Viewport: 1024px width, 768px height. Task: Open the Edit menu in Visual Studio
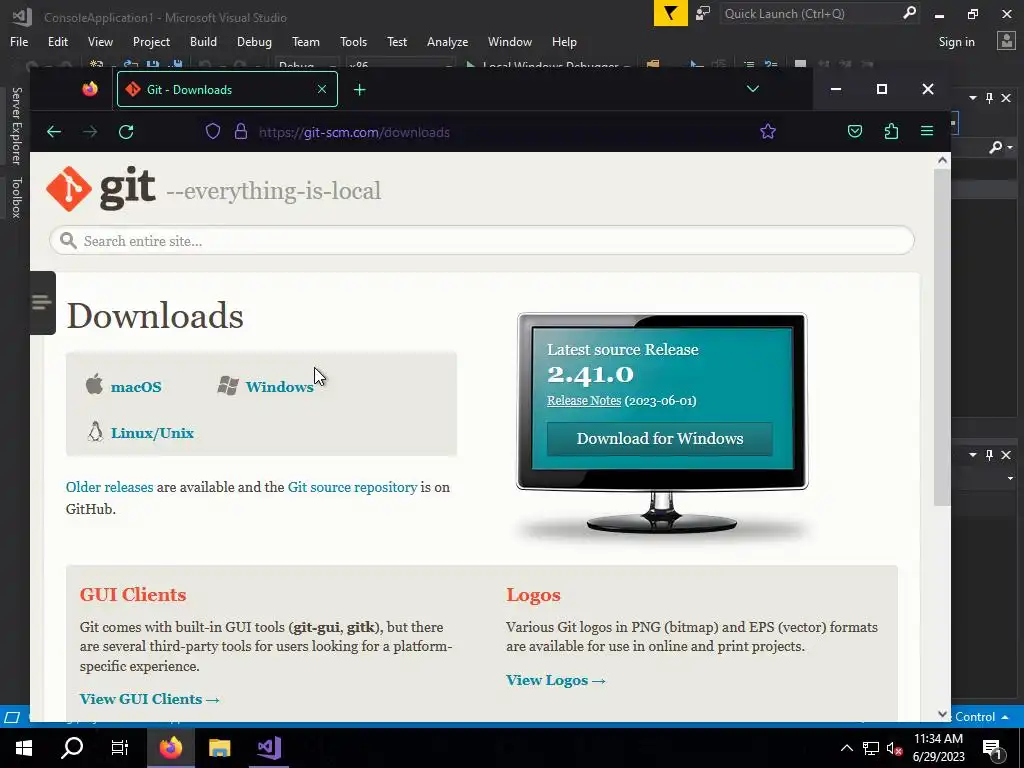(x=57, y=42)
